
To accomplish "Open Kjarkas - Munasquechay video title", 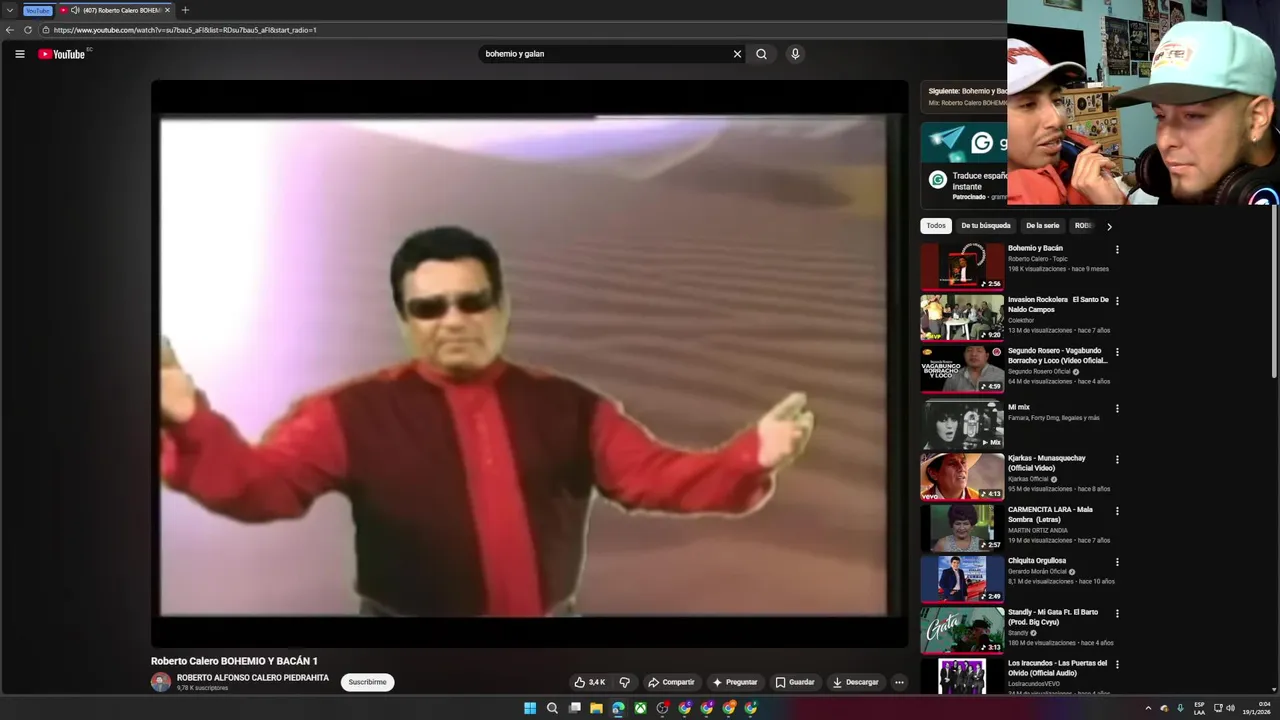I will tap(1046, 463).
